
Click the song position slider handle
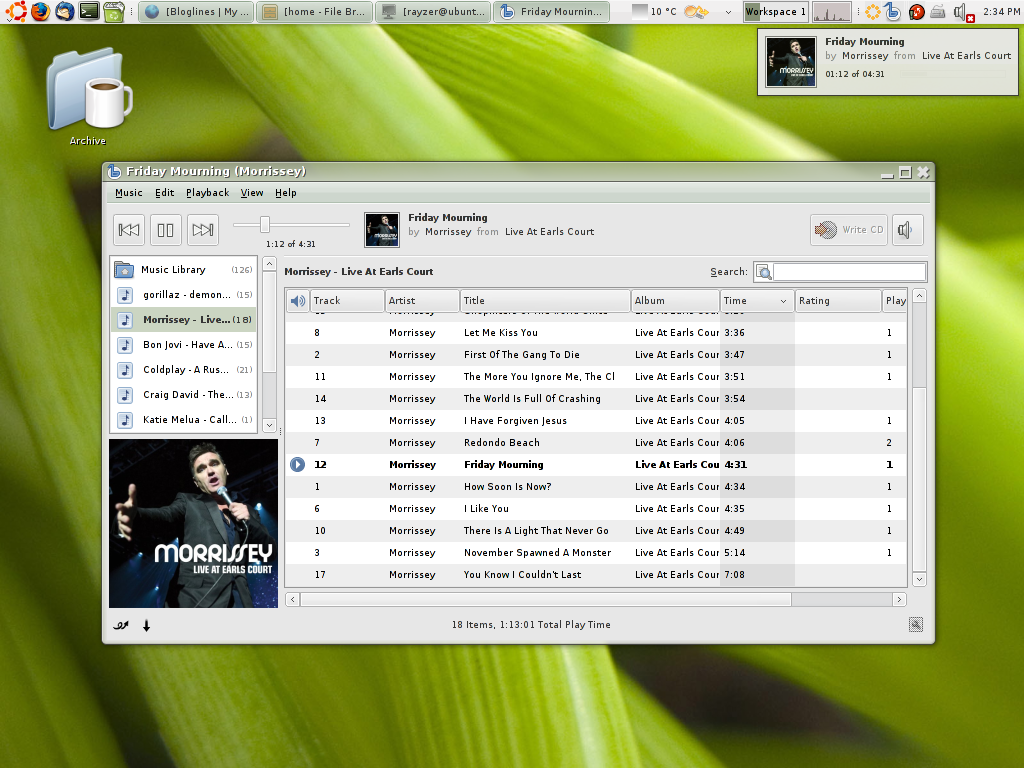tap(264, 225)
